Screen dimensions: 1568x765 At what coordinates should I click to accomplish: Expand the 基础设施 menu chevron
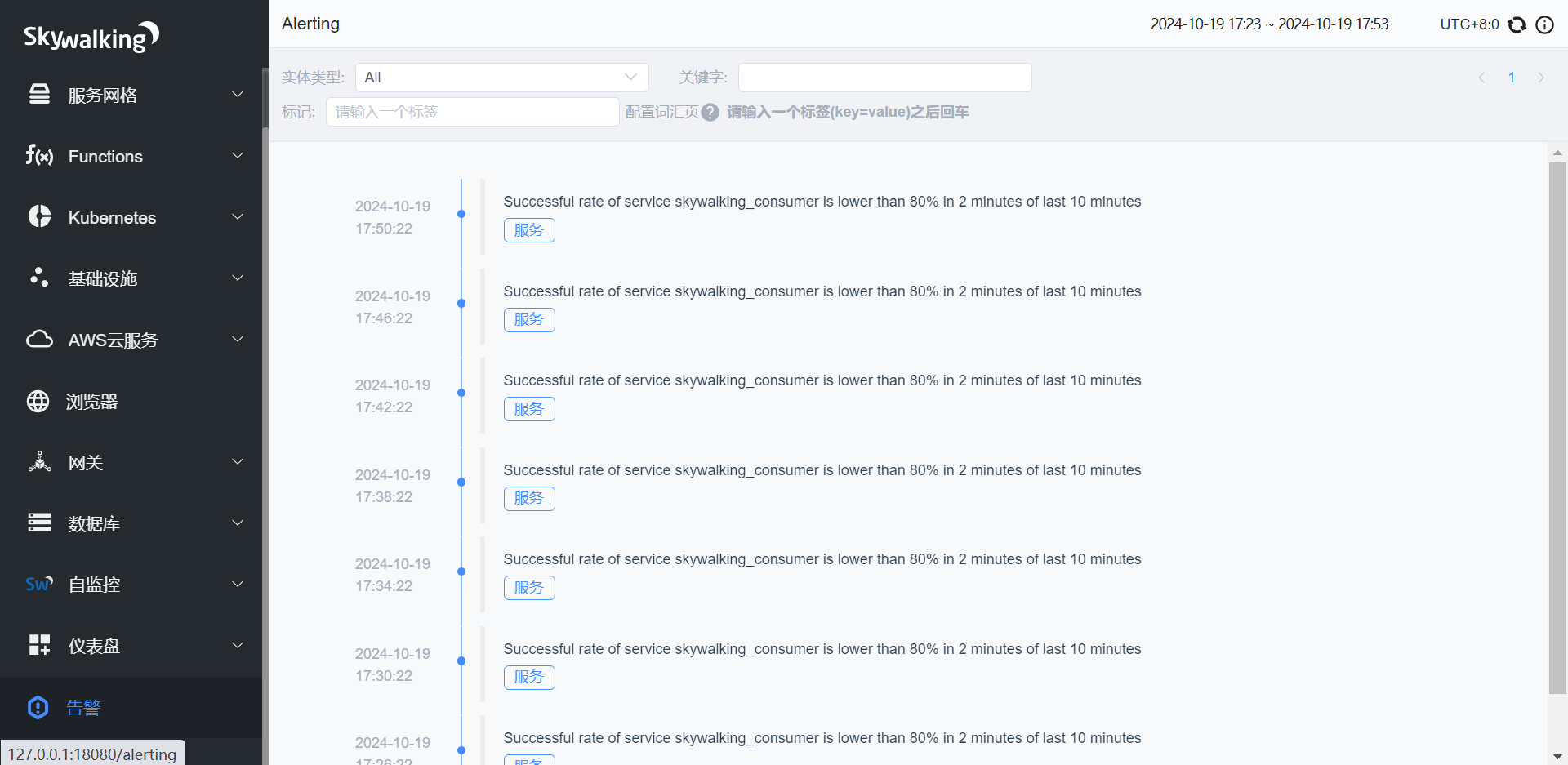pyautogui.click(x=238, y=278)
